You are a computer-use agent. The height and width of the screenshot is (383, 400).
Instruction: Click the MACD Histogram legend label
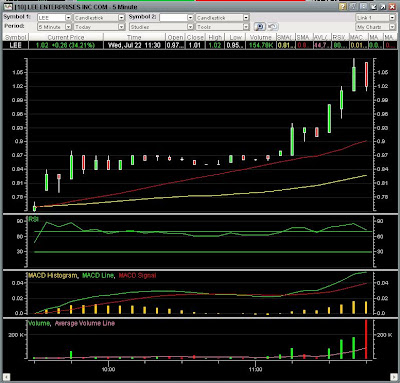pos(52,276)
